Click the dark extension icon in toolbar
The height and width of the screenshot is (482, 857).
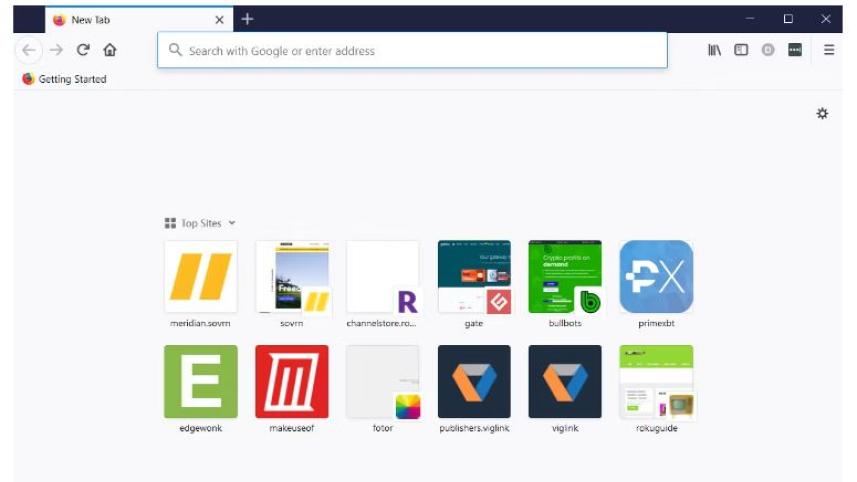click(795, 50)
